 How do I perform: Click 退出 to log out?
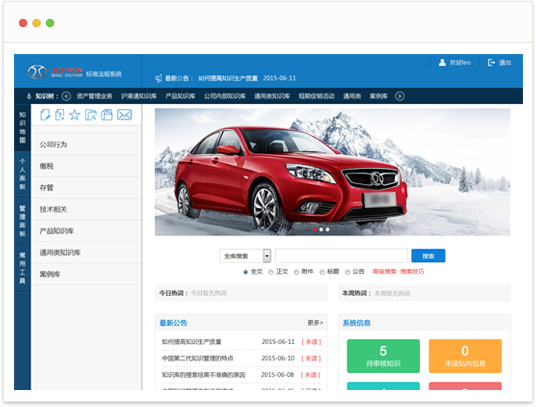505,63
